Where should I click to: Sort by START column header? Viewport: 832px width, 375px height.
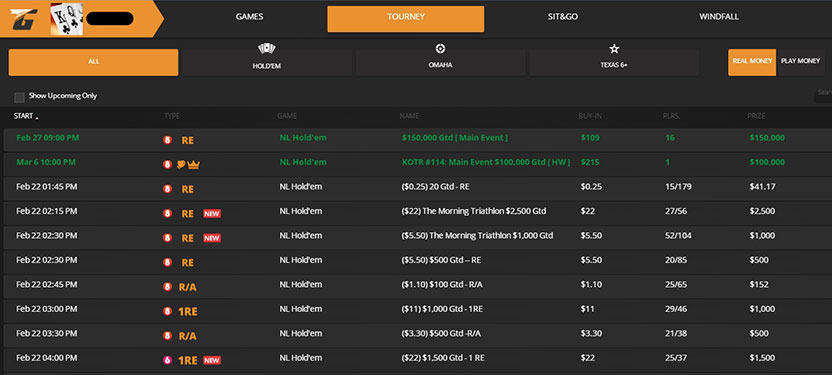(x=25, y=116)
